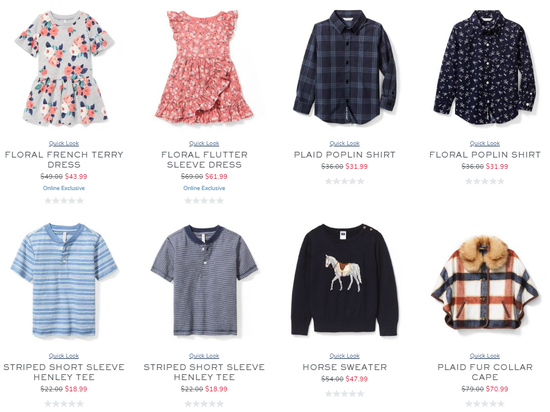Viewport: 550px width, 412px height.
Task: Open the Horse Sweater title link
Action: 344,367
